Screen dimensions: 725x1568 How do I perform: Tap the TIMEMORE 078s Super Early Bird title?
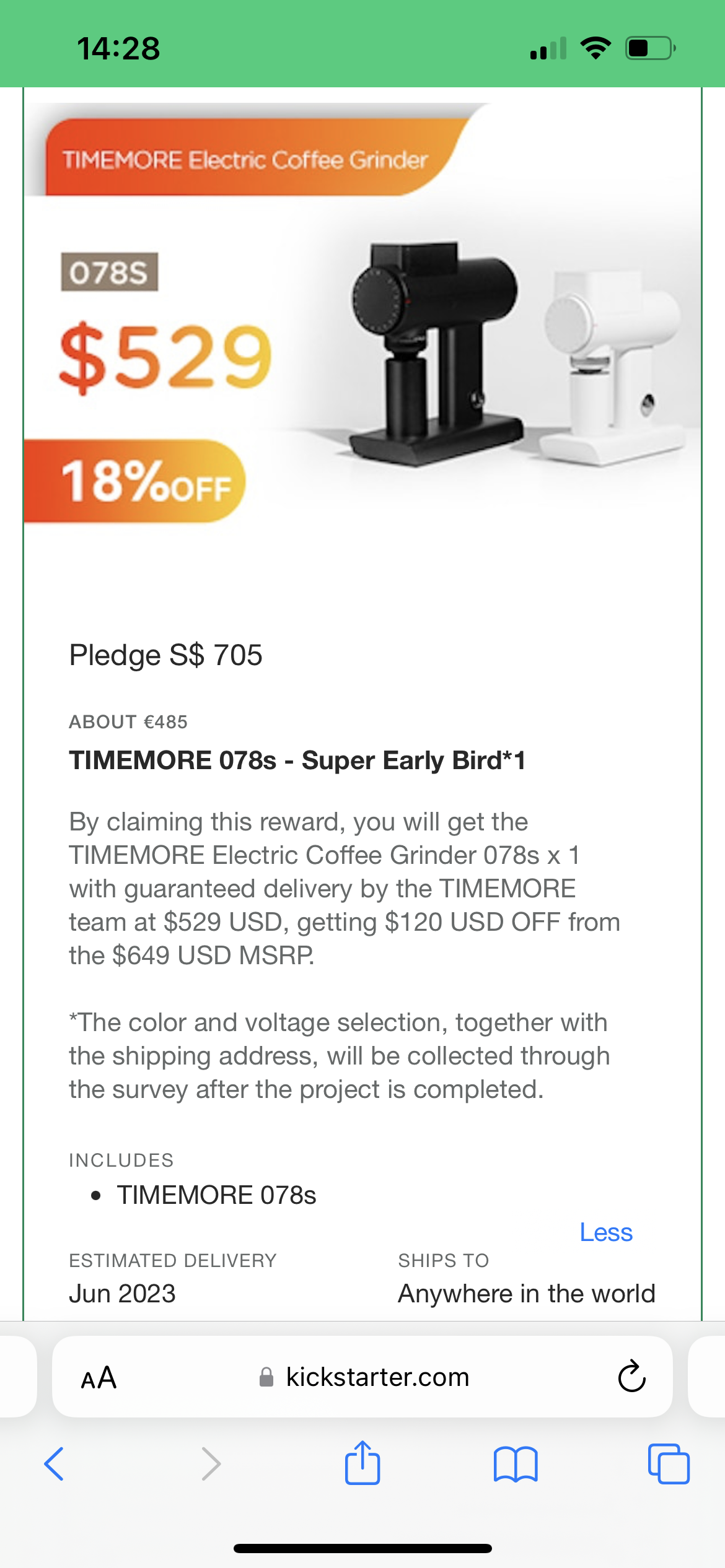[x=297, y=760]
